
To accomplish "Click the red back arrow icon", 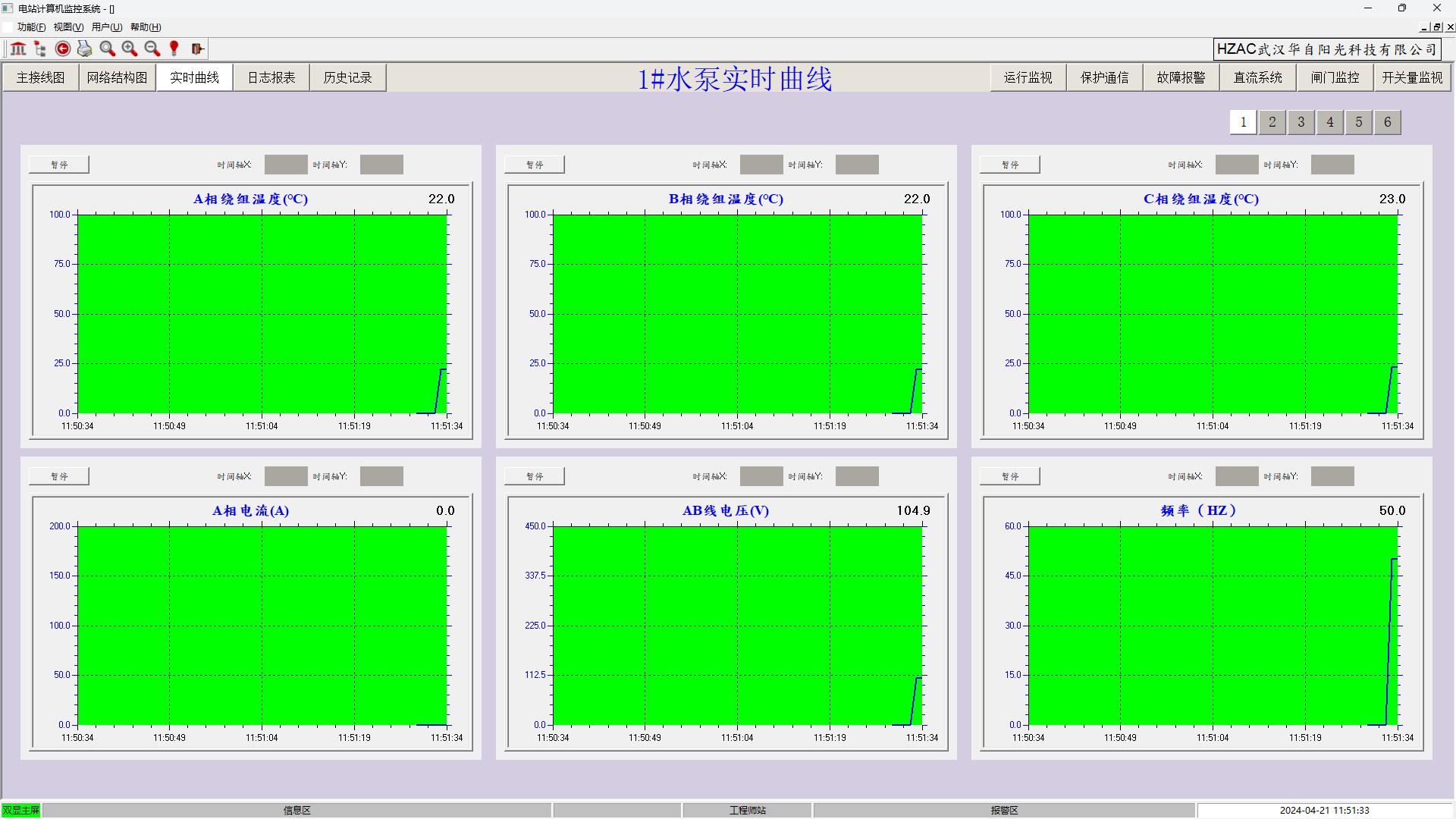I will click(63, 49).
